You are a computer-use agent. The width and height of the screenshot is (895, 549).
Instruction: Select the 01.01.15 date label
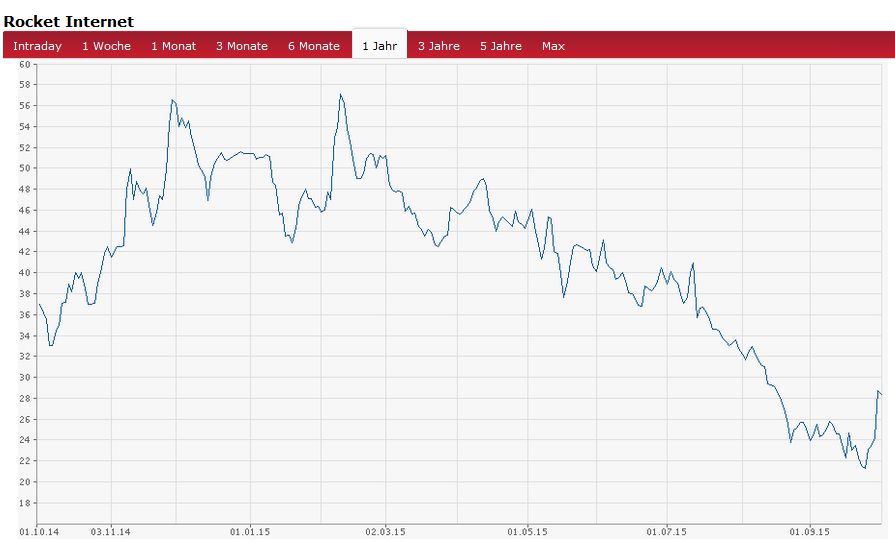[x=250, y=532]
